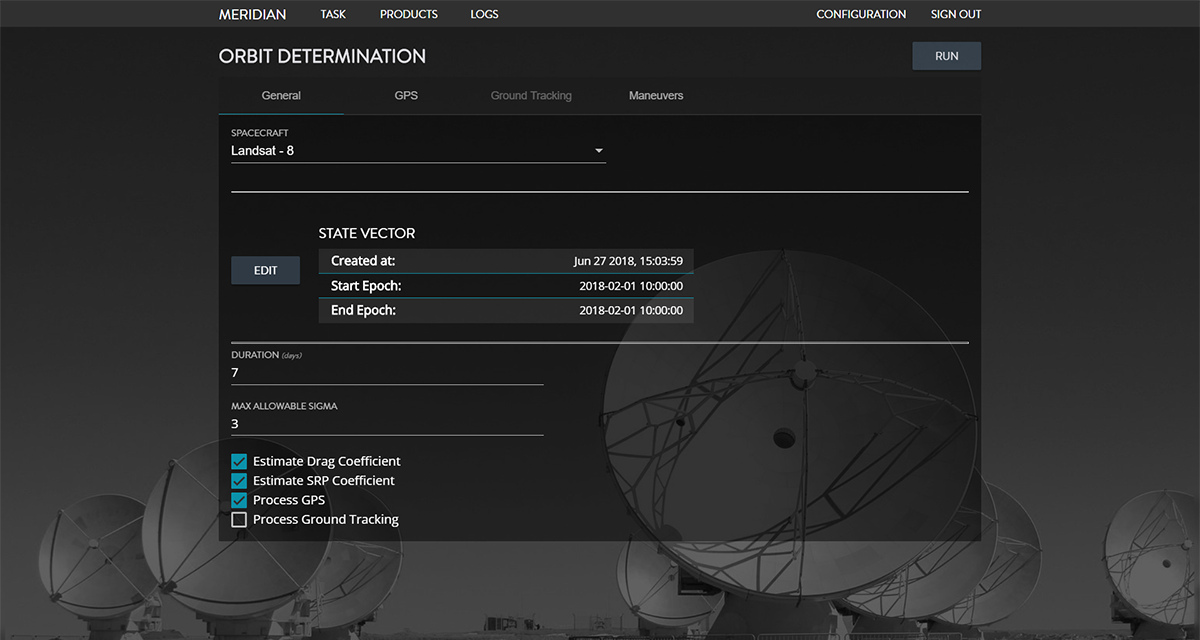Switch to the GPS tab
The height and width of the screenshot is (640, 1200).
point(406,96)
